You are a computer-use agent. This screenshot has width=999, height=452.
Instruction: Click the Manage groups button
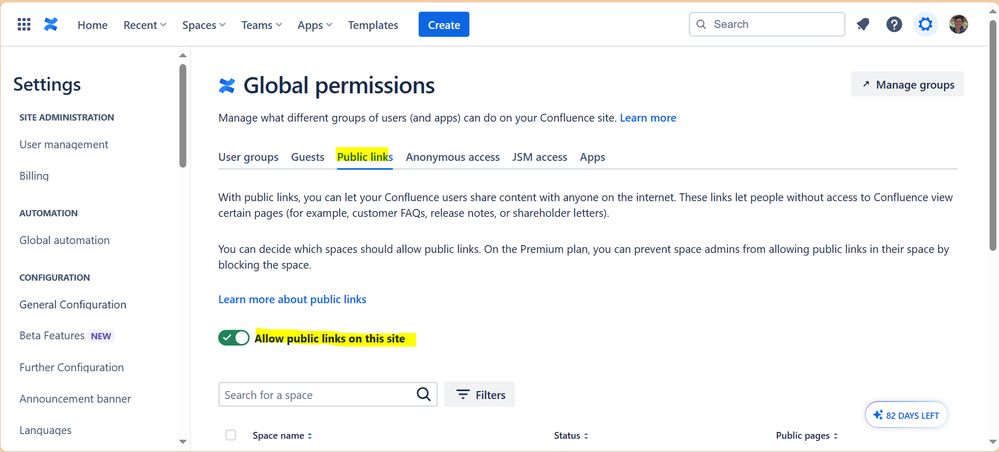907,84
